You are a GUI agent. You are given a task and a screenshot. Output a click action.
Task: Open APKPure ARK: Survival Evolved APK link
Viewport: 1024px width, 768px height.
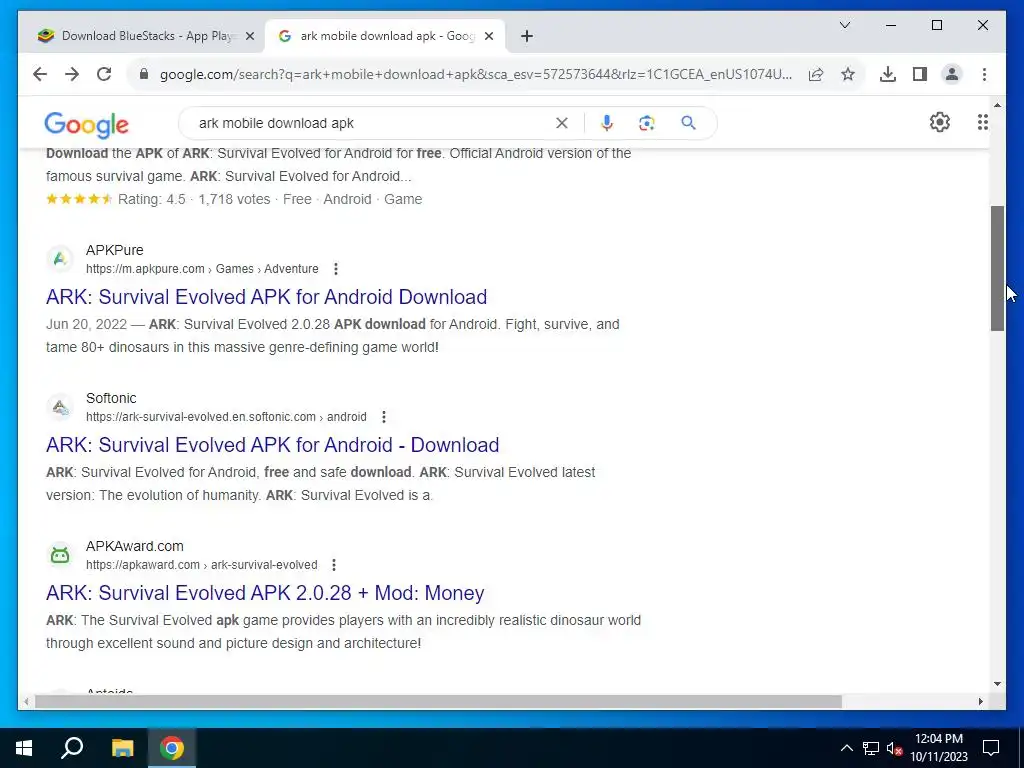[x=266, y=296]
